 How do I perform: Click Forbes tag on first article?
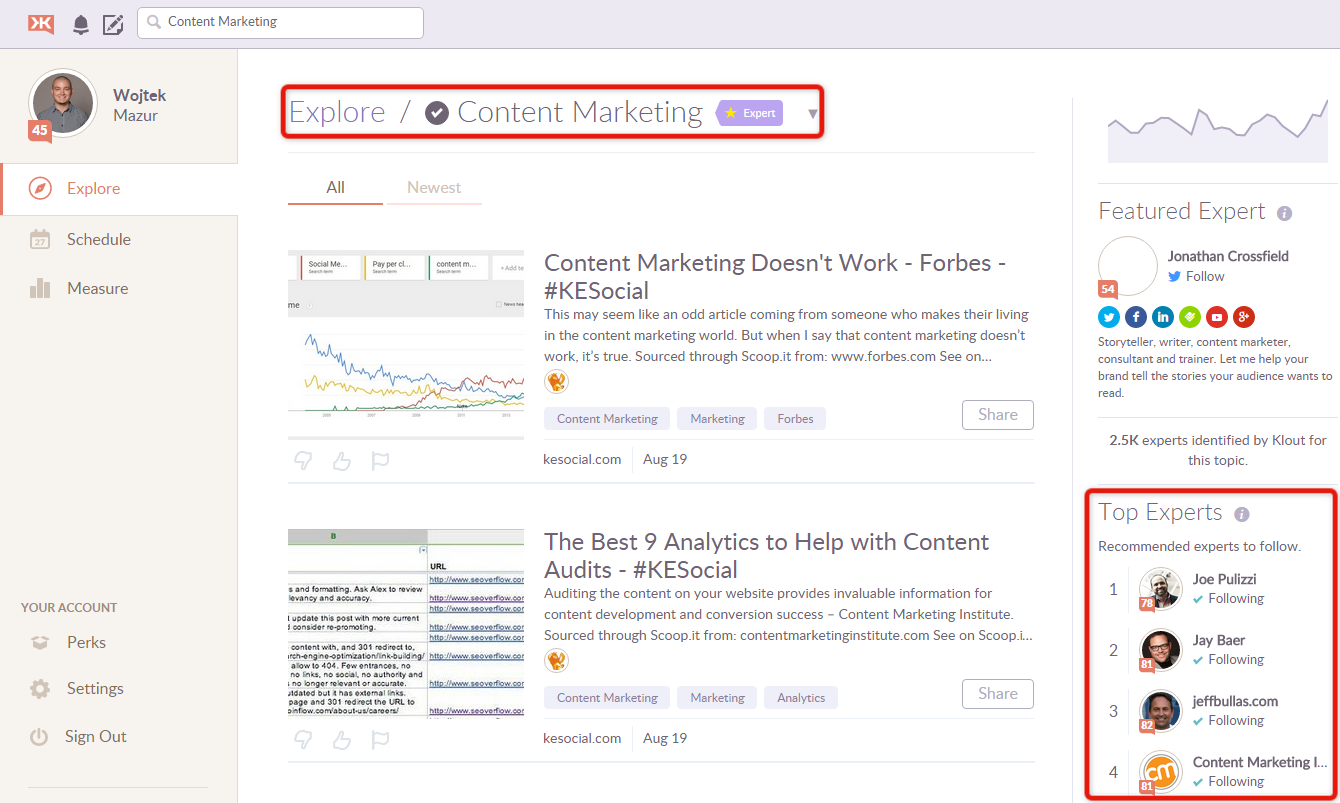click(x=795, y=419)
